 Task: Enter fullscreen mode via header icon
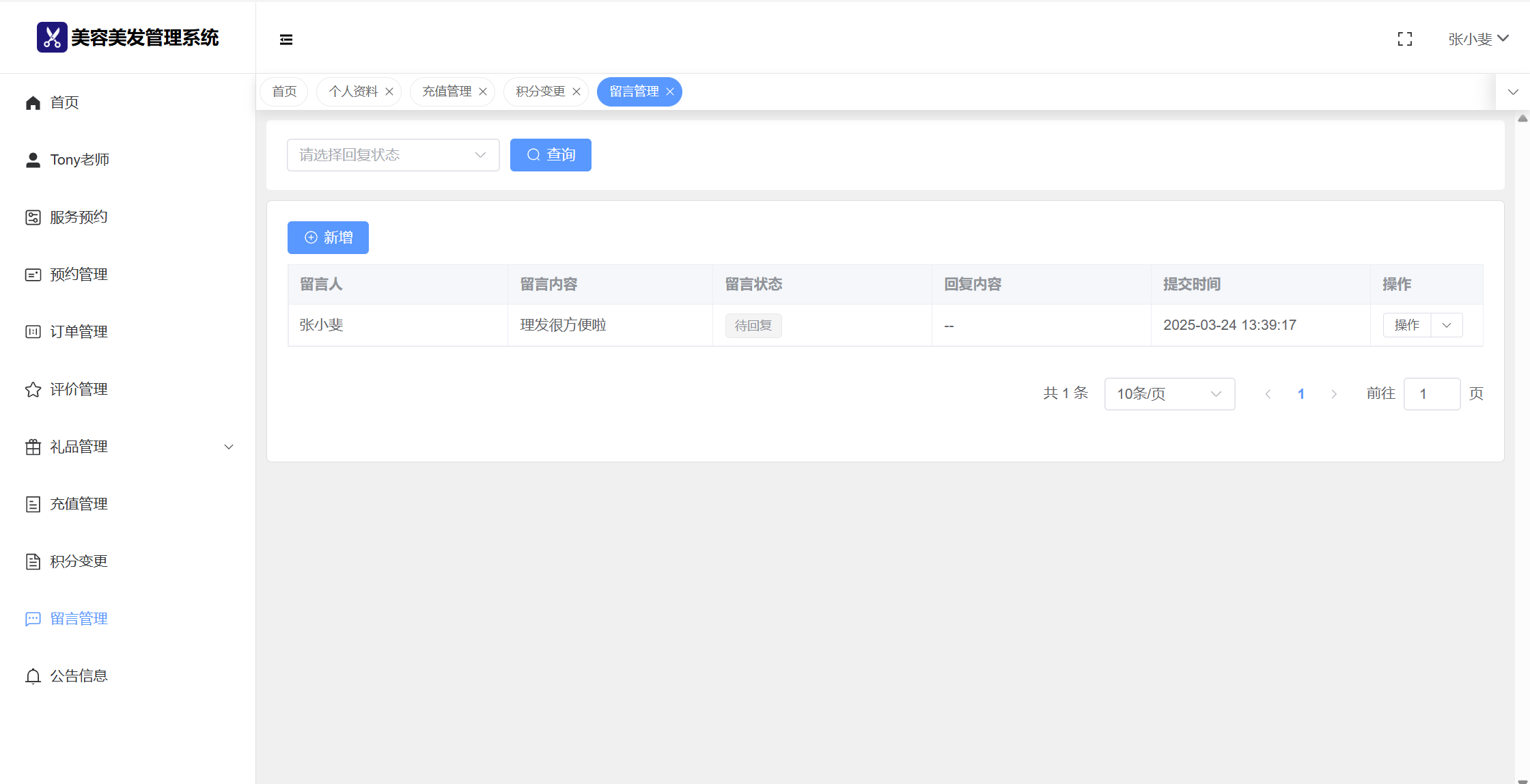1405,40
